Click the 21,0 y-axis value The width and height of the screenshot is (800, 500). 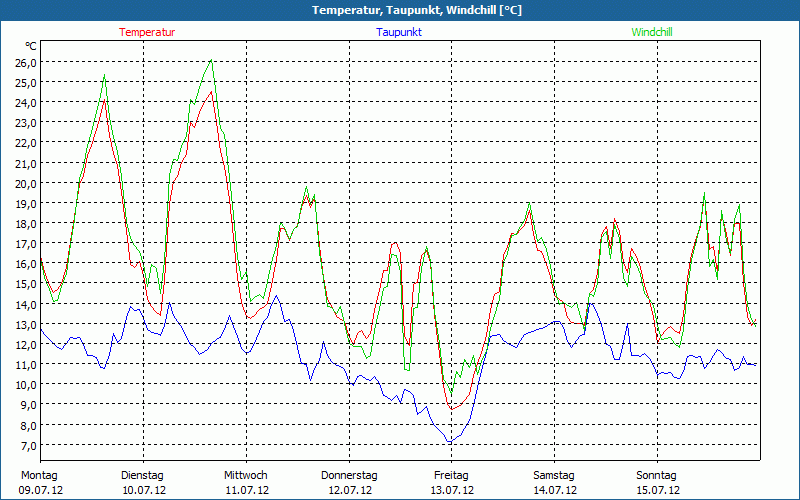tap(26, 163)
